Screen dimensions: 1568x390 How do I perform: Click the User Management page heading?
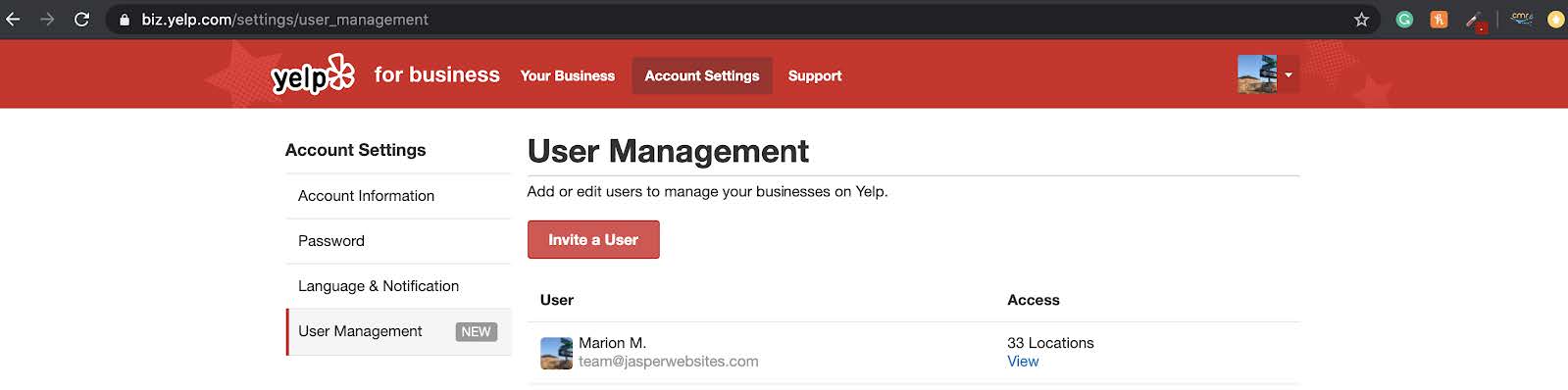(668, 151)
